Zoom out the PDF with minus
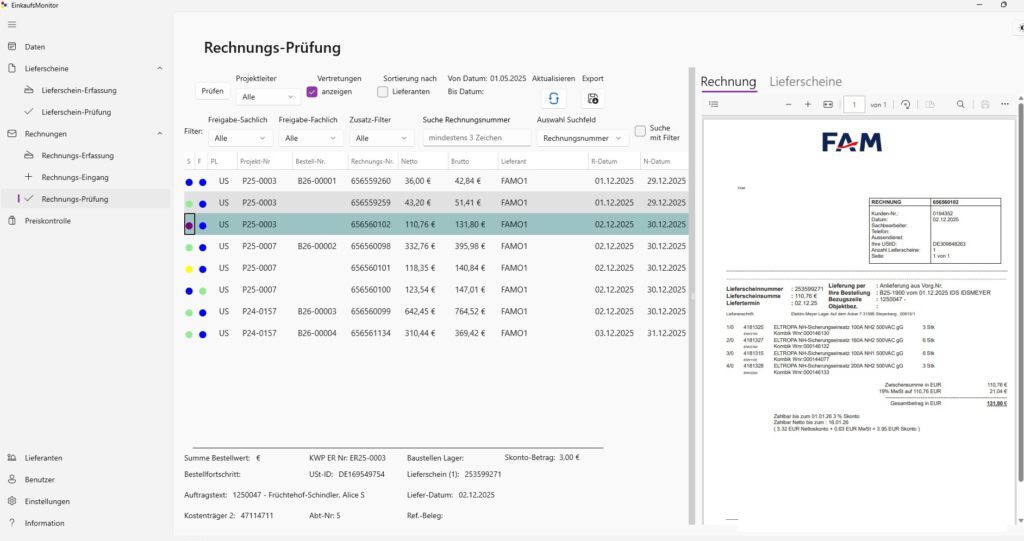 (788, 105)
